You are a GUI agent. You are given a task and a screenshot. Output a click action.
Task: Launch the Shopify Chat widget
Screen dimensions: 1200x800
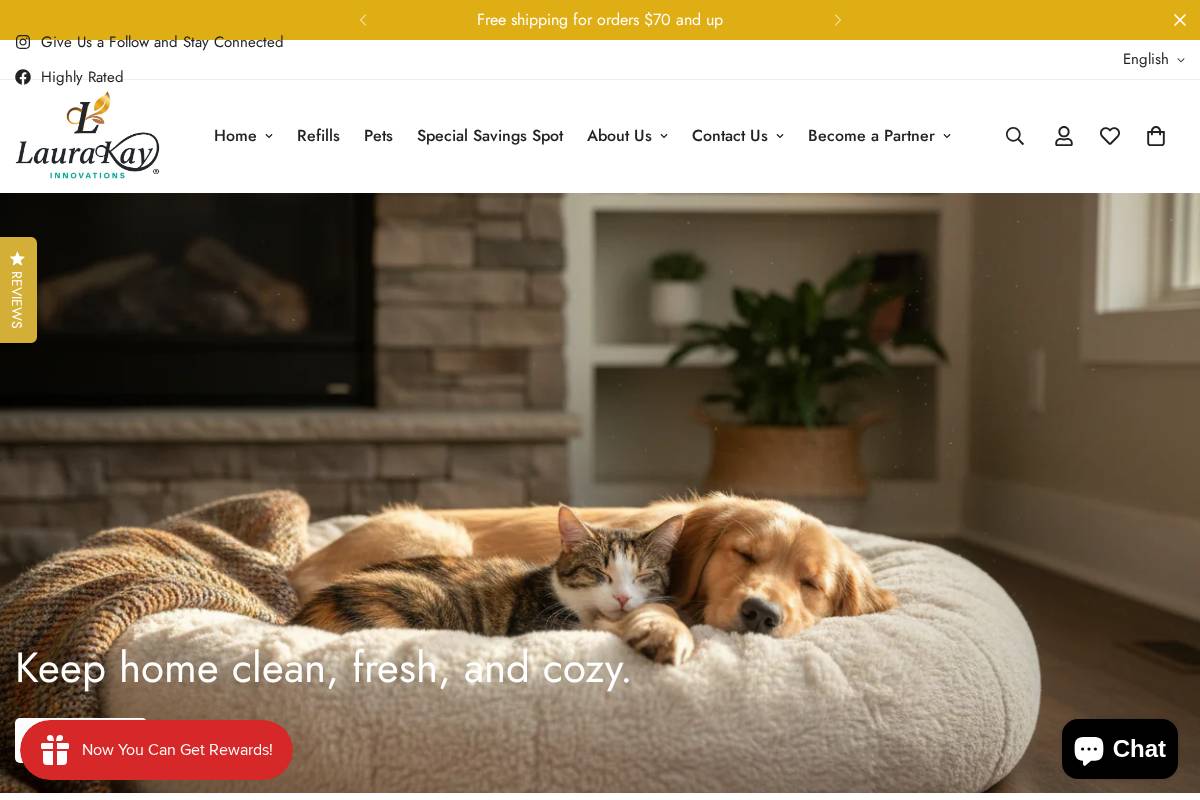1119,749
